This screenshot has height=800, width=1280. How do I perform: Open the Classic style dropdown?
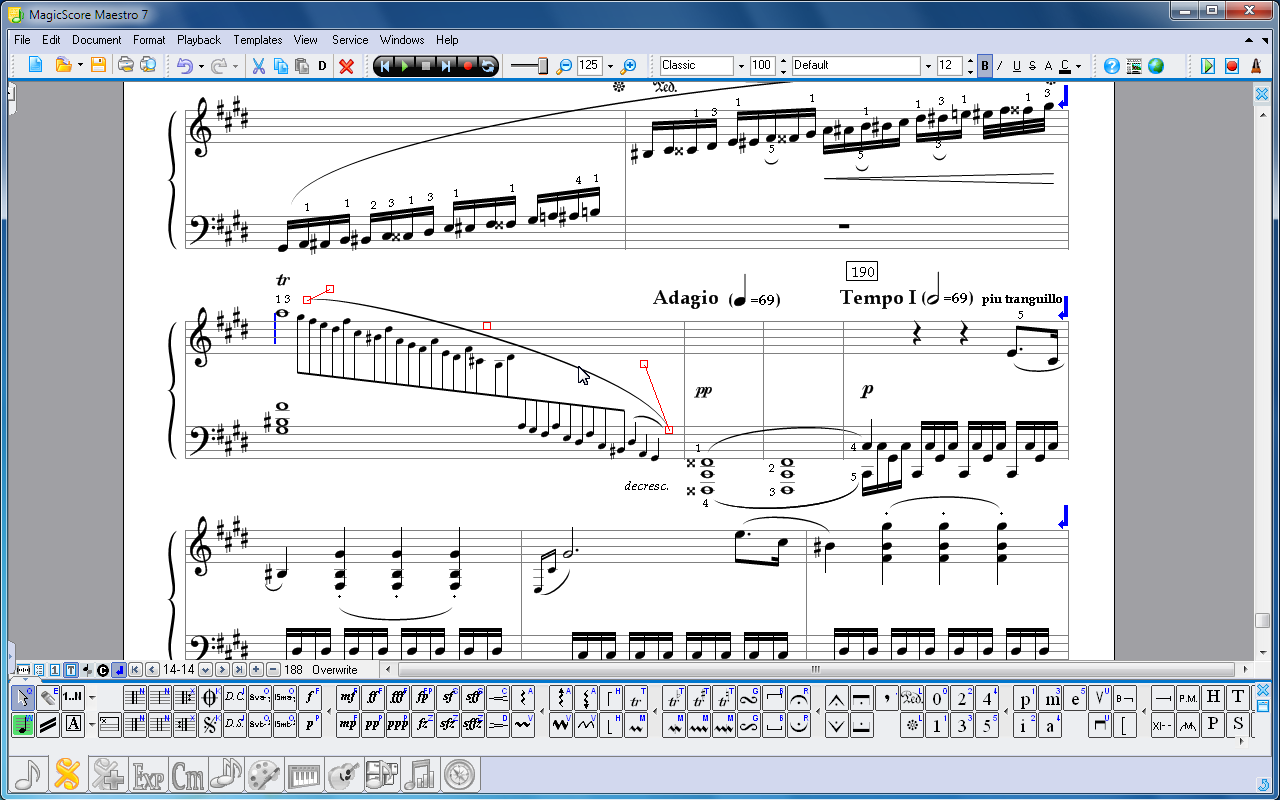tap(741, 66)
